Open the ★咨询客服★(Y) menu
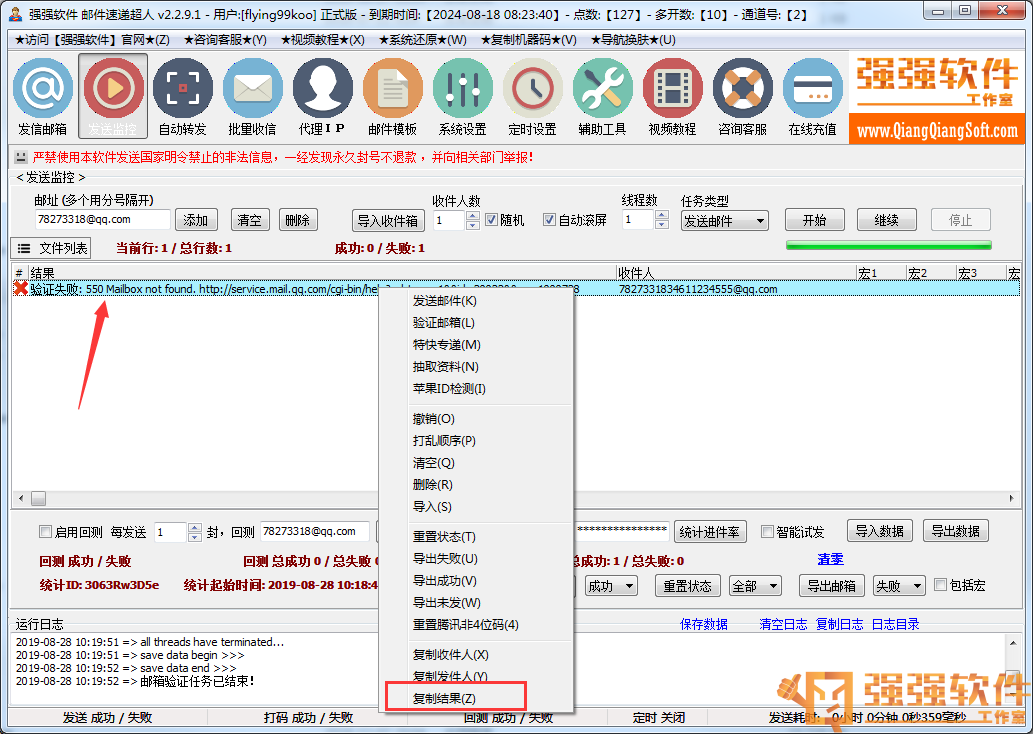 click(225, 40)
